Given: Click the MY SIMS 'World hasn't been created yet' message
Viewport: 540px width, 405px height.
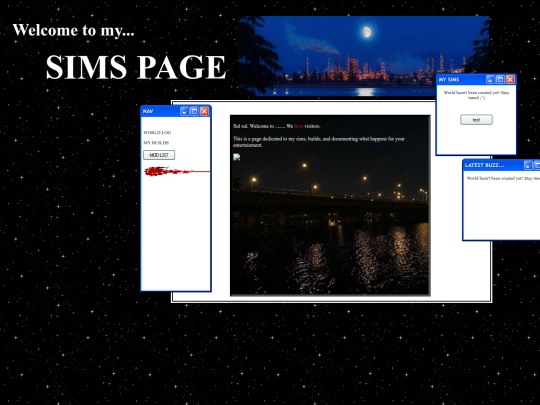Looking at the screenshot, I should pos(476,95).
